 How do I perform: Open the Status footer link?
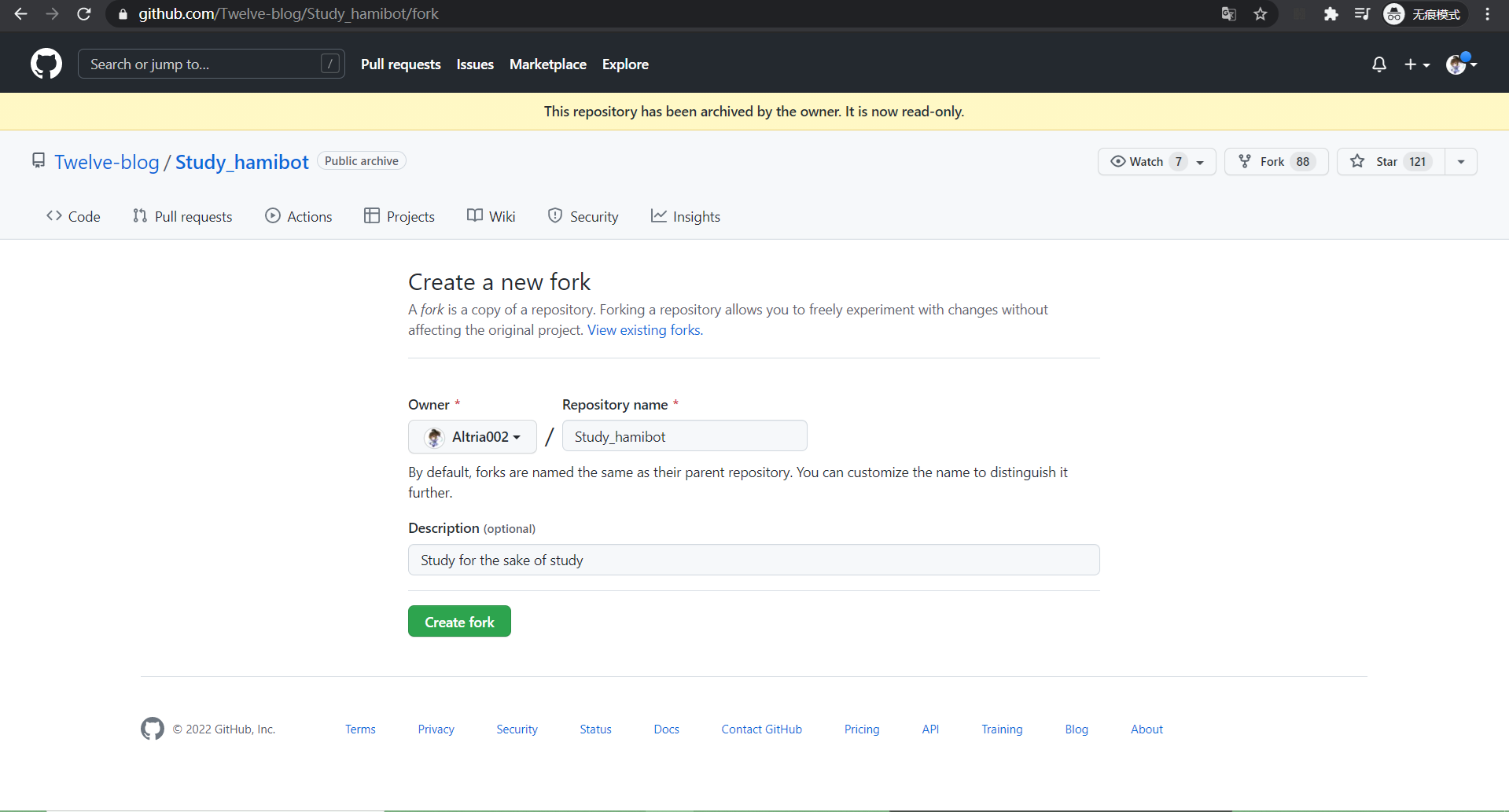(x=596, y=729)
